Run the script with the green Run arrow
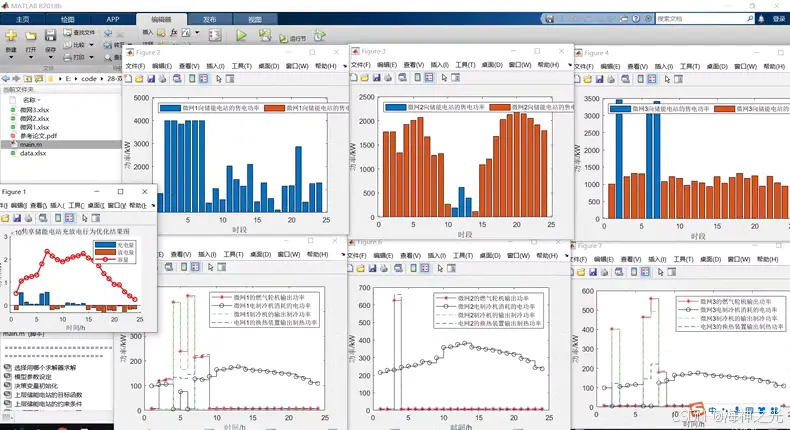This screenshot has width=790, height=430. pyautogui.click(x=241, y=35)
